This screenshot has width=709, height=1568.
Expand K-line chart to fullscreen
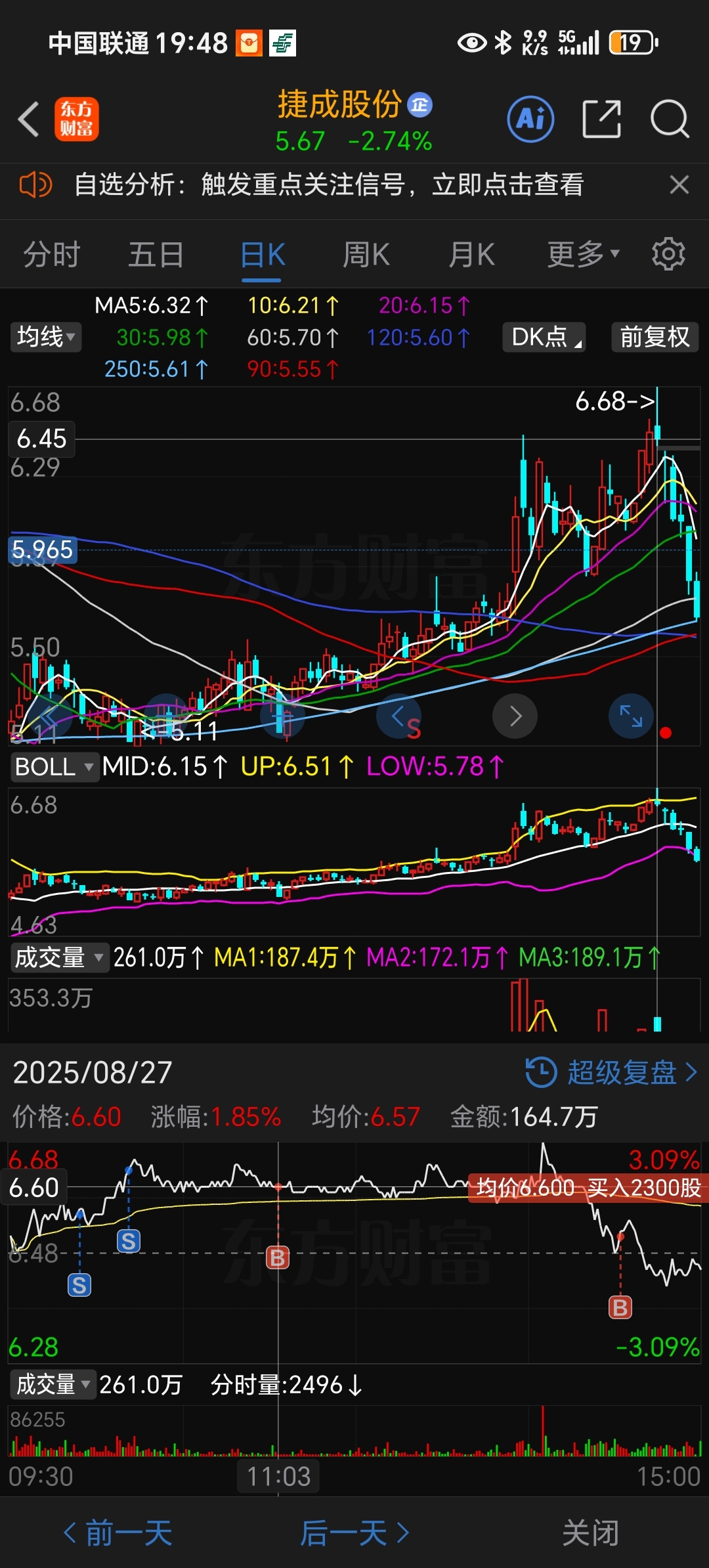(x=631, y=716)
